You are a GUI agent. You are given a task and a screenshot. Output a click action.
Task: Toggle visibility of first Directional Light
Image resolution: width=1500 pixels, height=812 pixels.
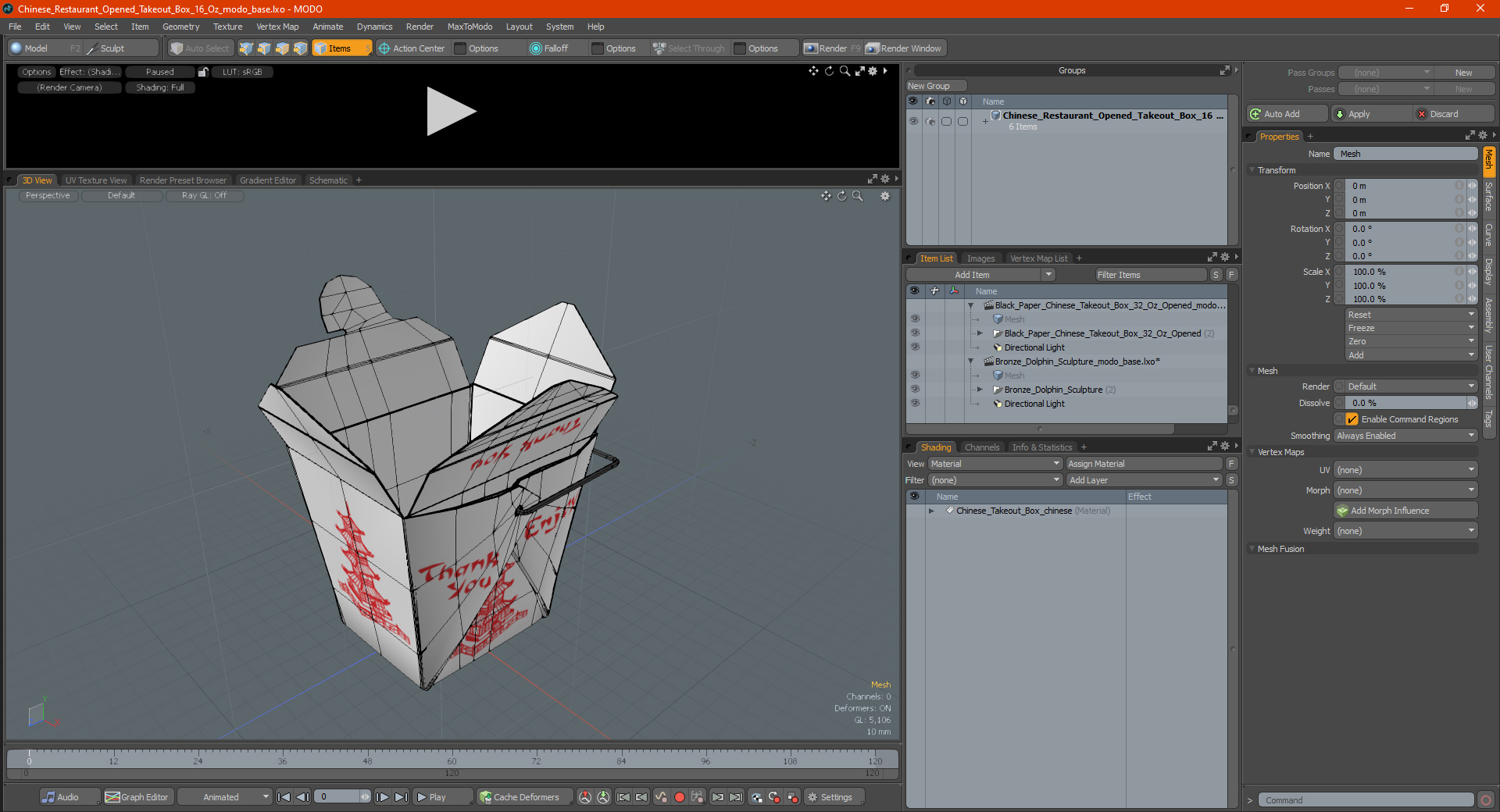tap(915, 347)
